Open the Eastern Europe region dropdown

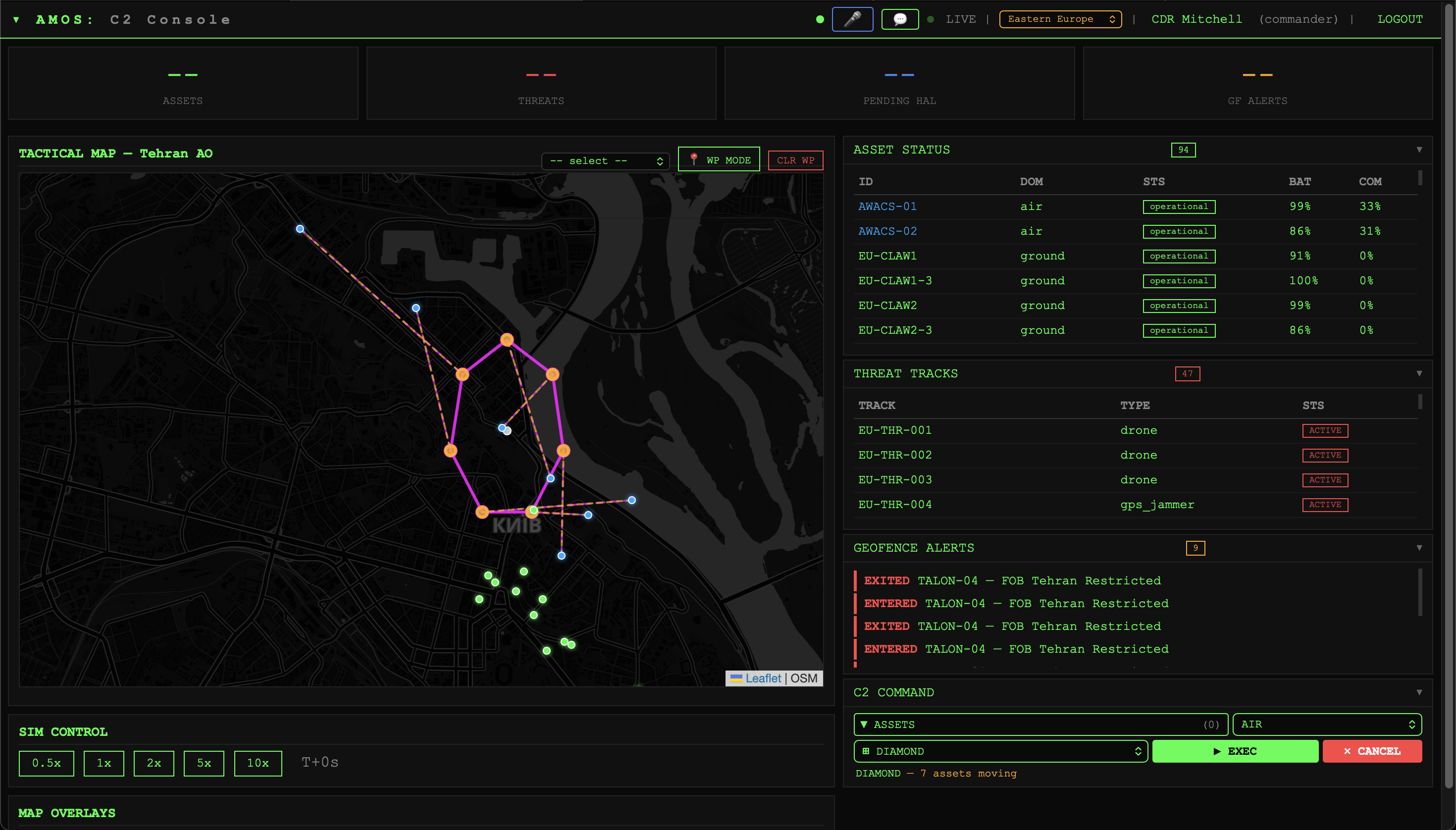pyautogui.click(x=1060, y=19)
